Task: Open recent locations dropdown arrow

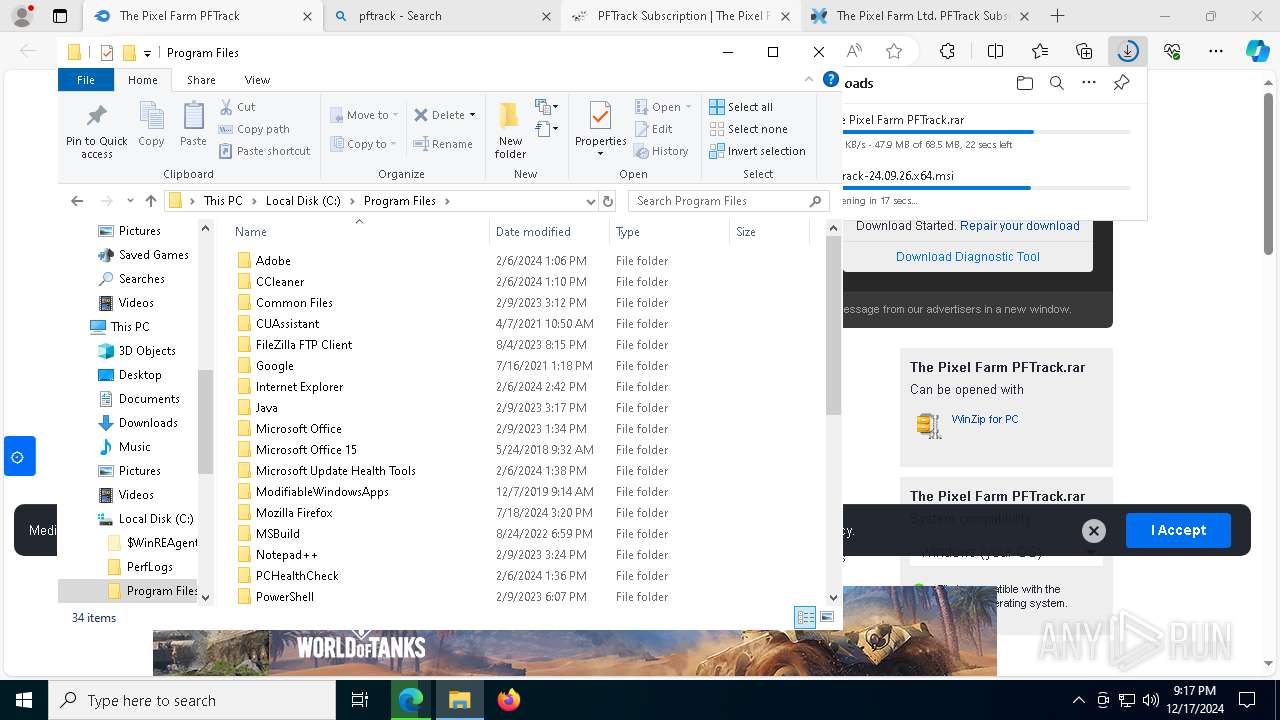Action: [x=129, y=201]
